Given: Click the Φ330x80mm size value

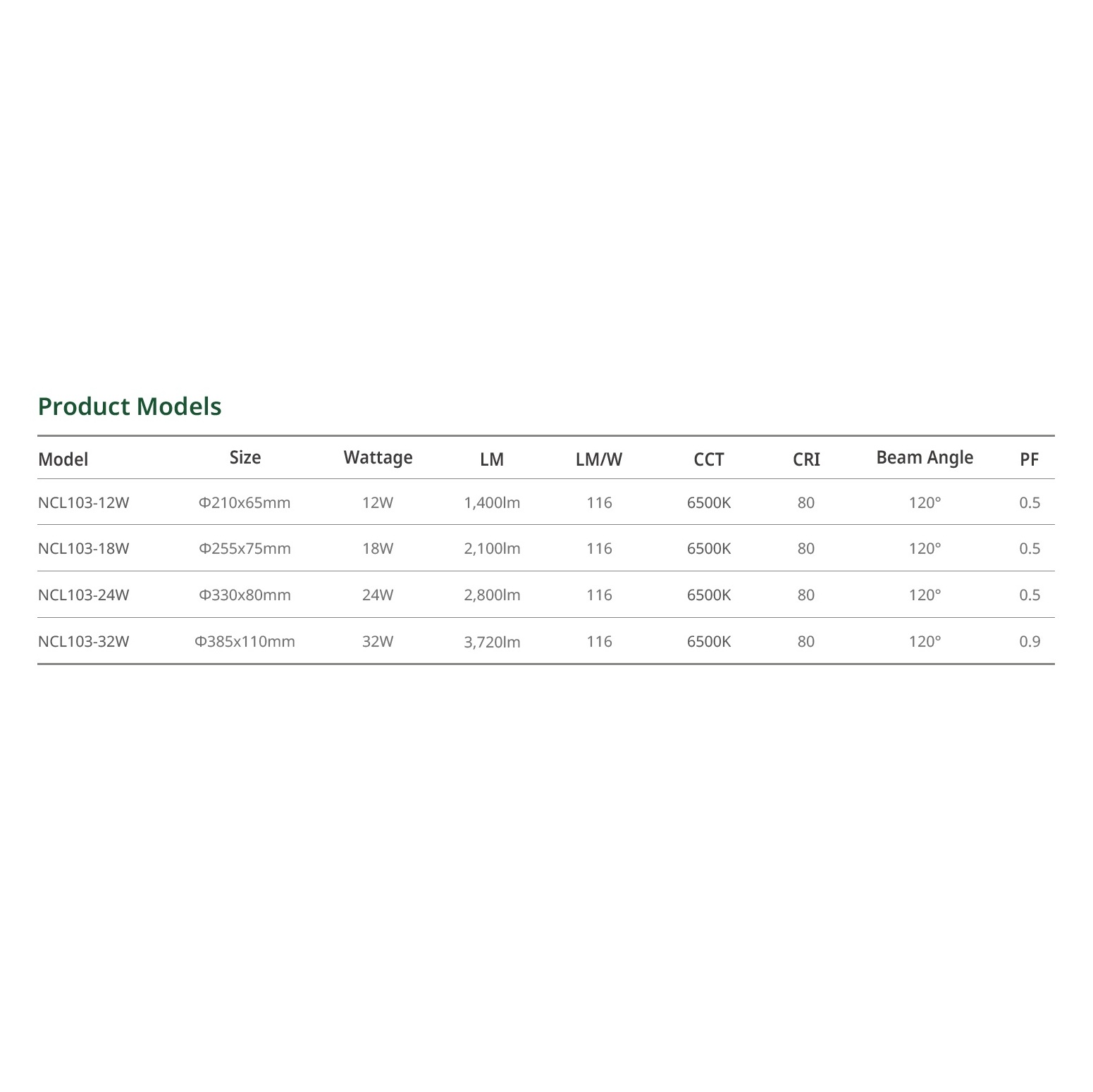Looking at the screenshot, I should point(245,595).
